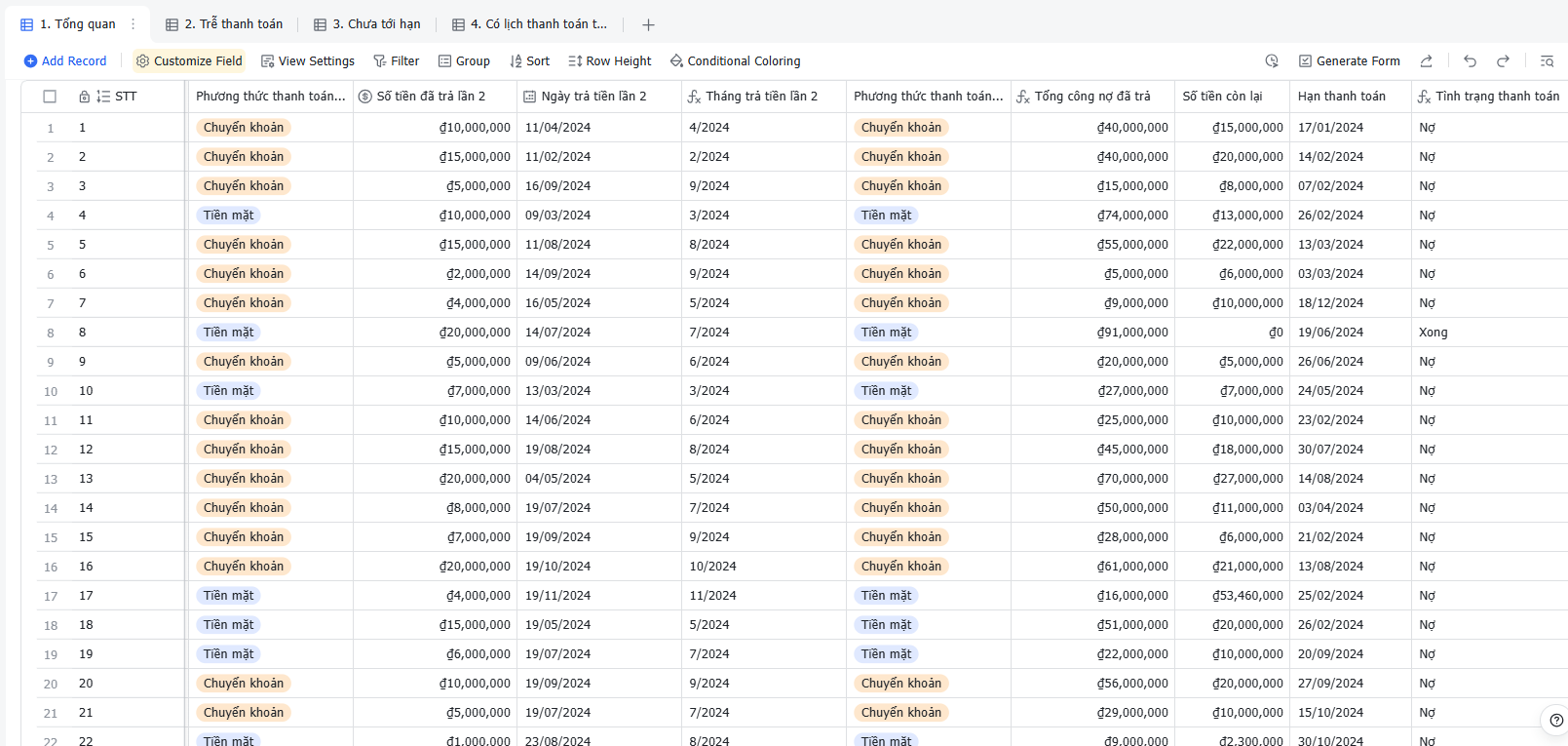Click the share export icon

[1426, 60]
